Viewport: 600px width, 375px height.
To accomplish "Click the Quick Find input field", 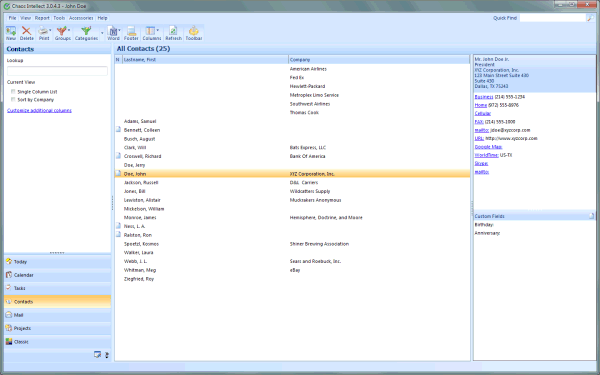I will (553, 18).
